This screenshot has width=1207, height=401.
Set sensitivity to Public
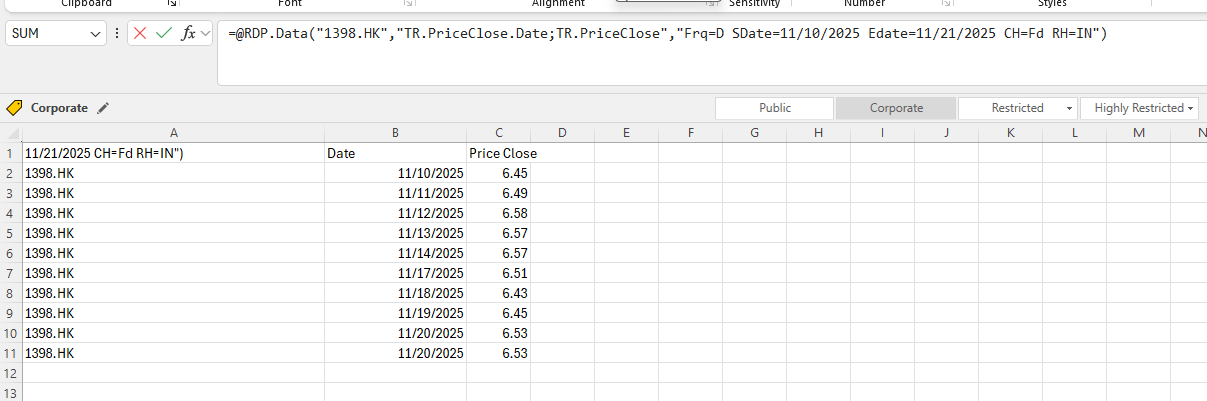[774, 108]
